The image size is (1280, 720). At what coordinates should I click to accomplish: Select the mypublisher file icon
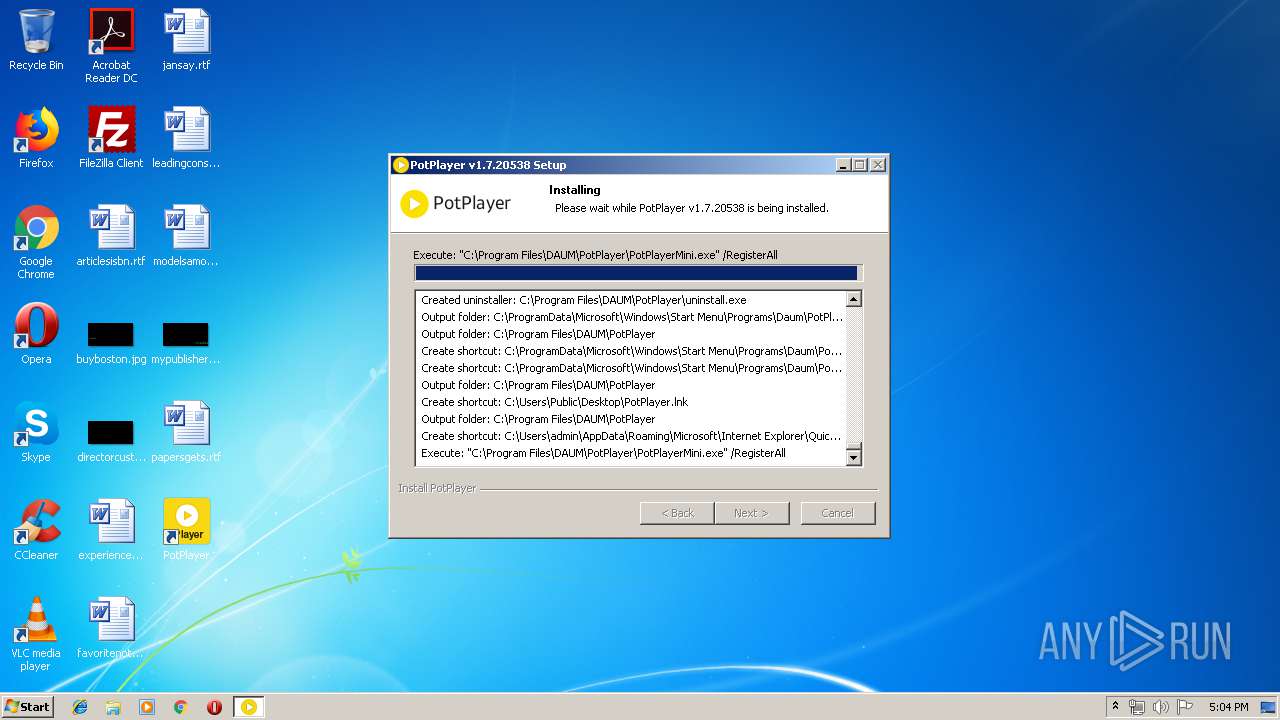(x=186, y=341)
